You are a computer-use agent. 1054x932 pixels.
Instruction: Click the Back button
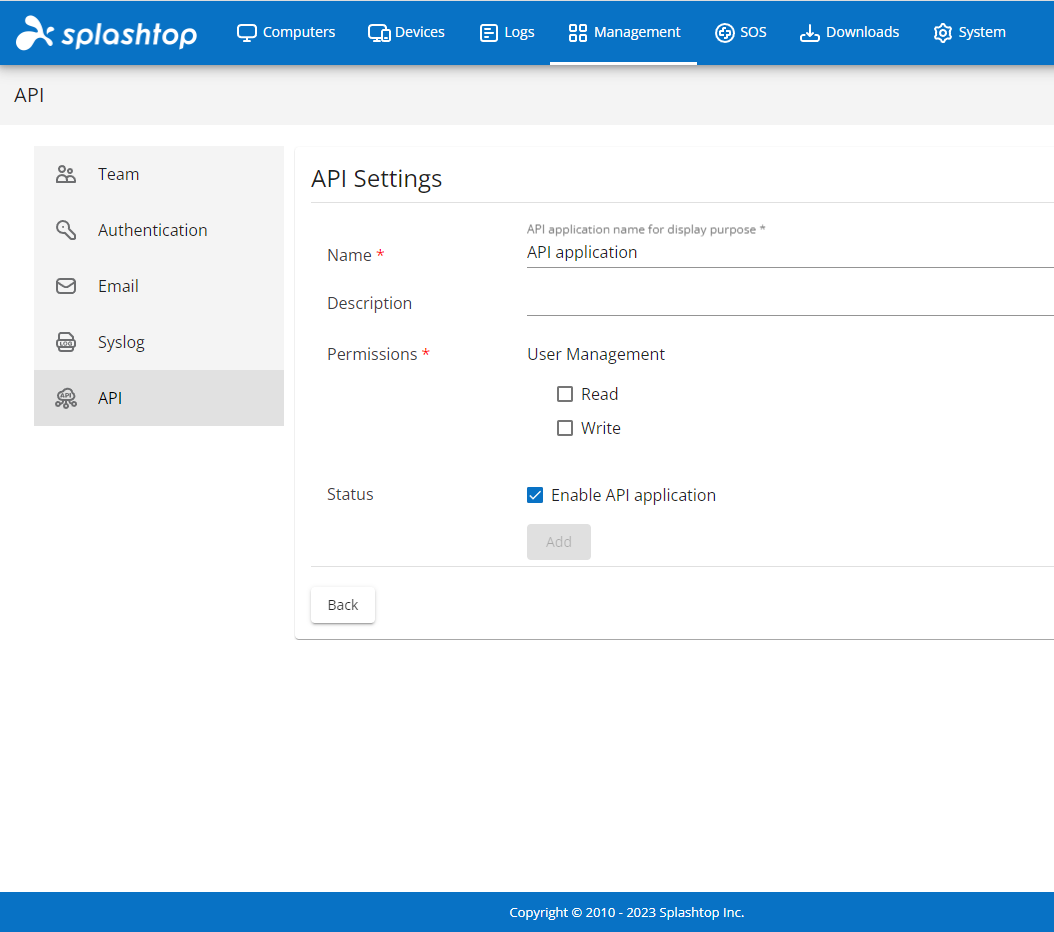click(x=342, y=604)
